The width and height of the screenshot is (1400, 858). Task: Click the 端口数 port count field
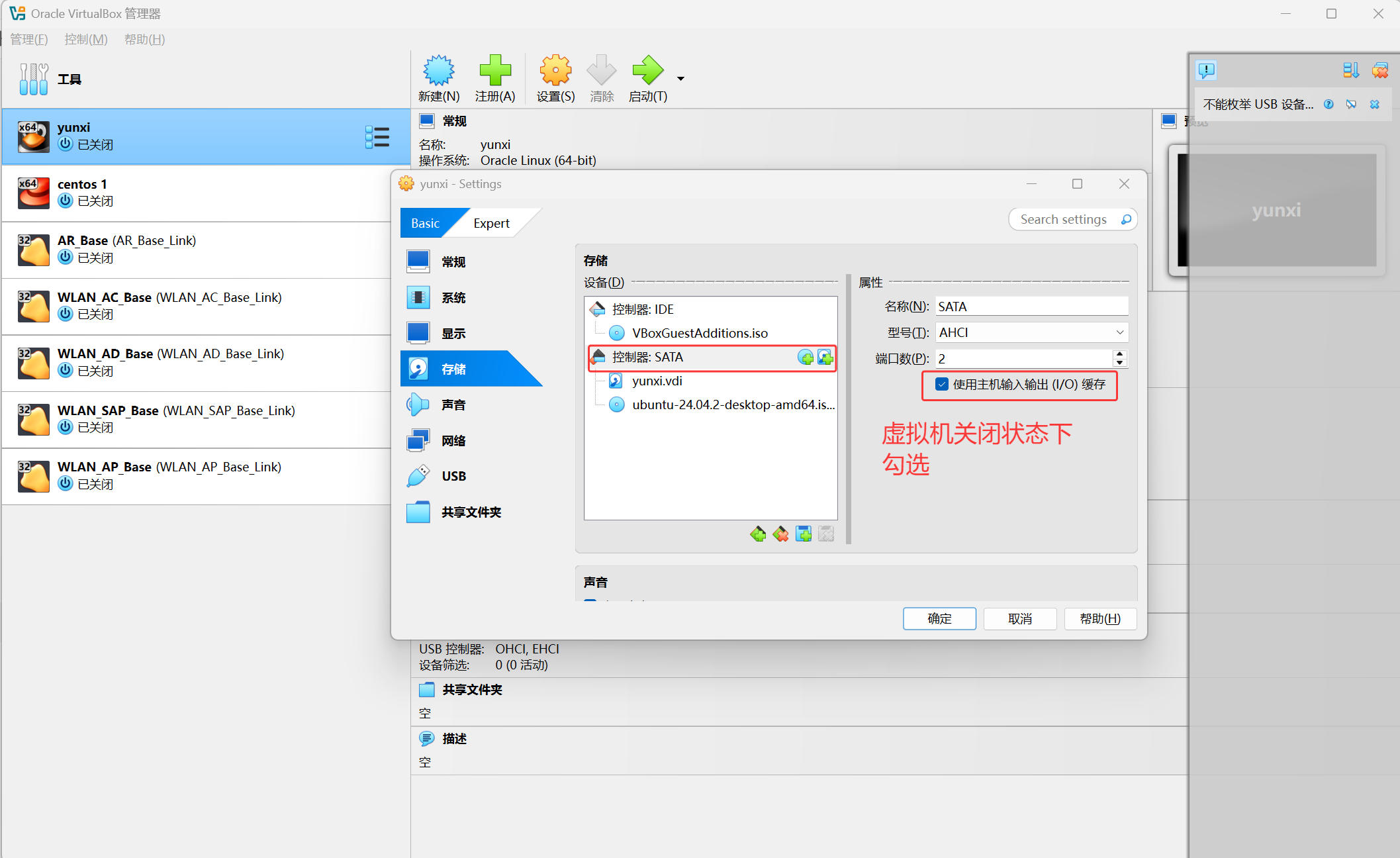(1023, 359)
